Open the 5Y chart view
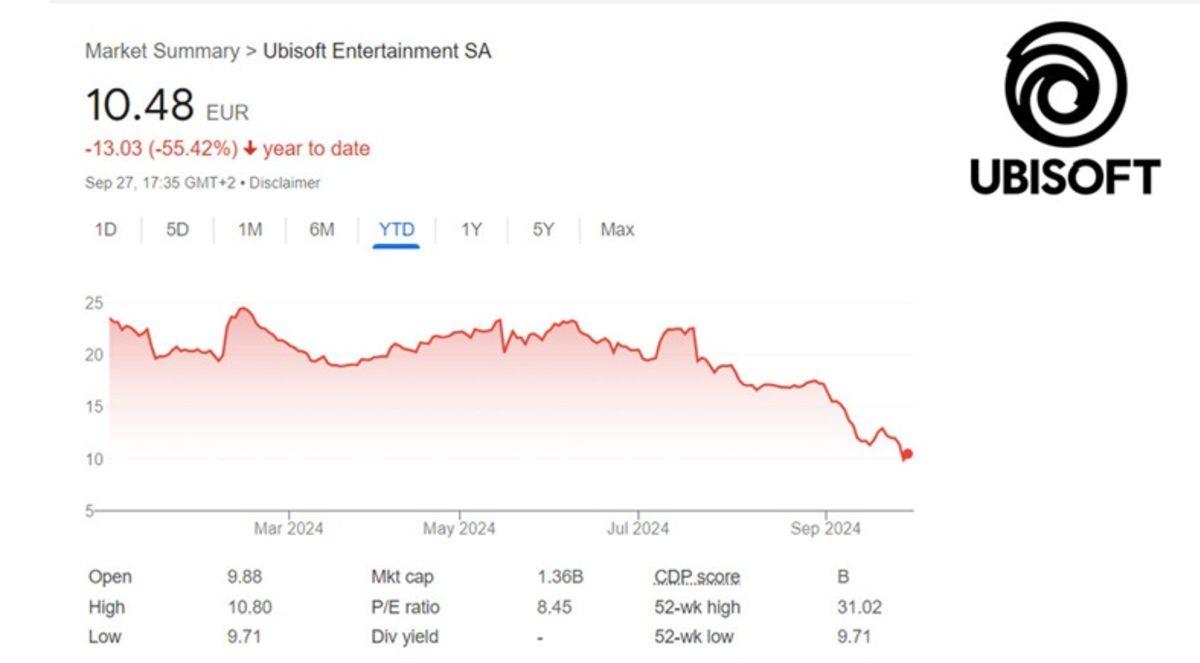 pos(542,229)
